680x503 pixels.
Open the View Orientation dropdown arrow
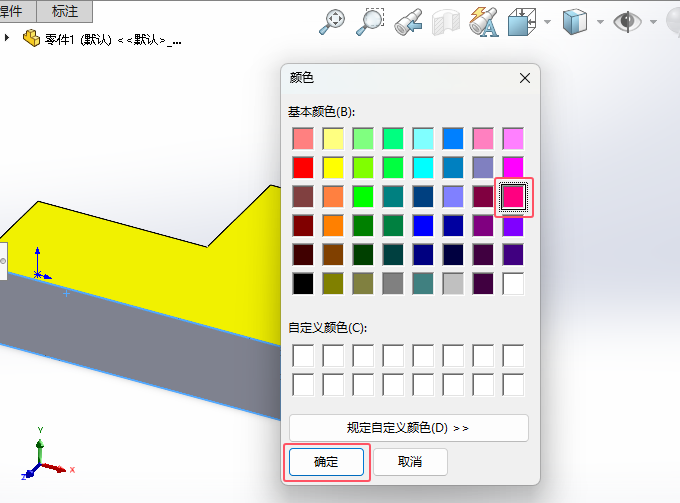[x=548, y=22]
